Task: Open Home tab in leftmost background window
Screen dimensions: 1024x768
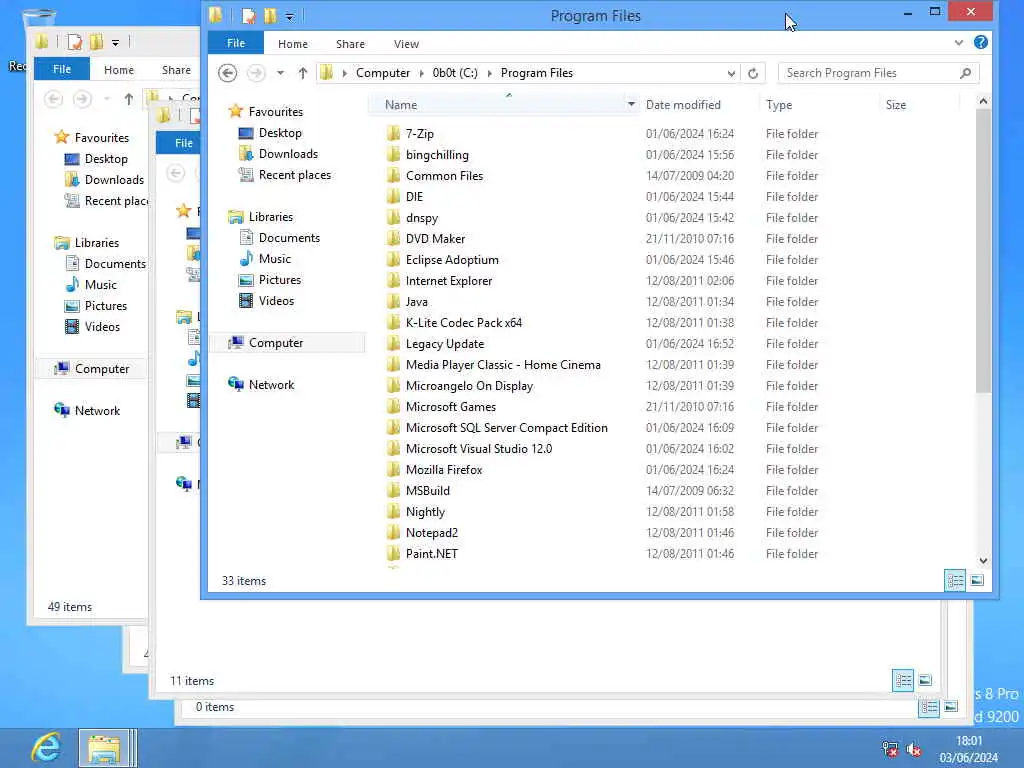Action: (118, 70)
